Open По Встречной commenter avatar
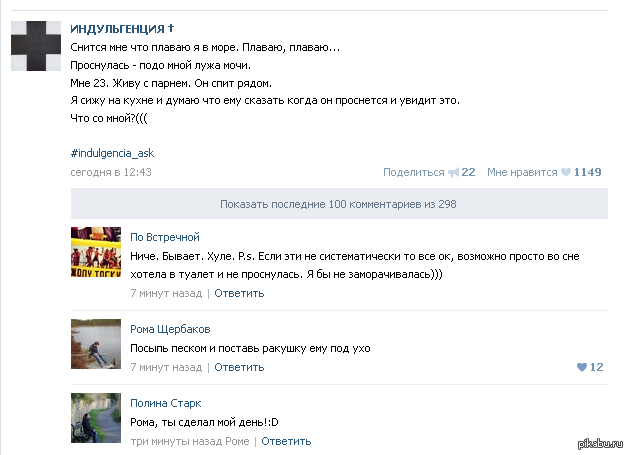The image size is (628, 455). pos(96,252)
